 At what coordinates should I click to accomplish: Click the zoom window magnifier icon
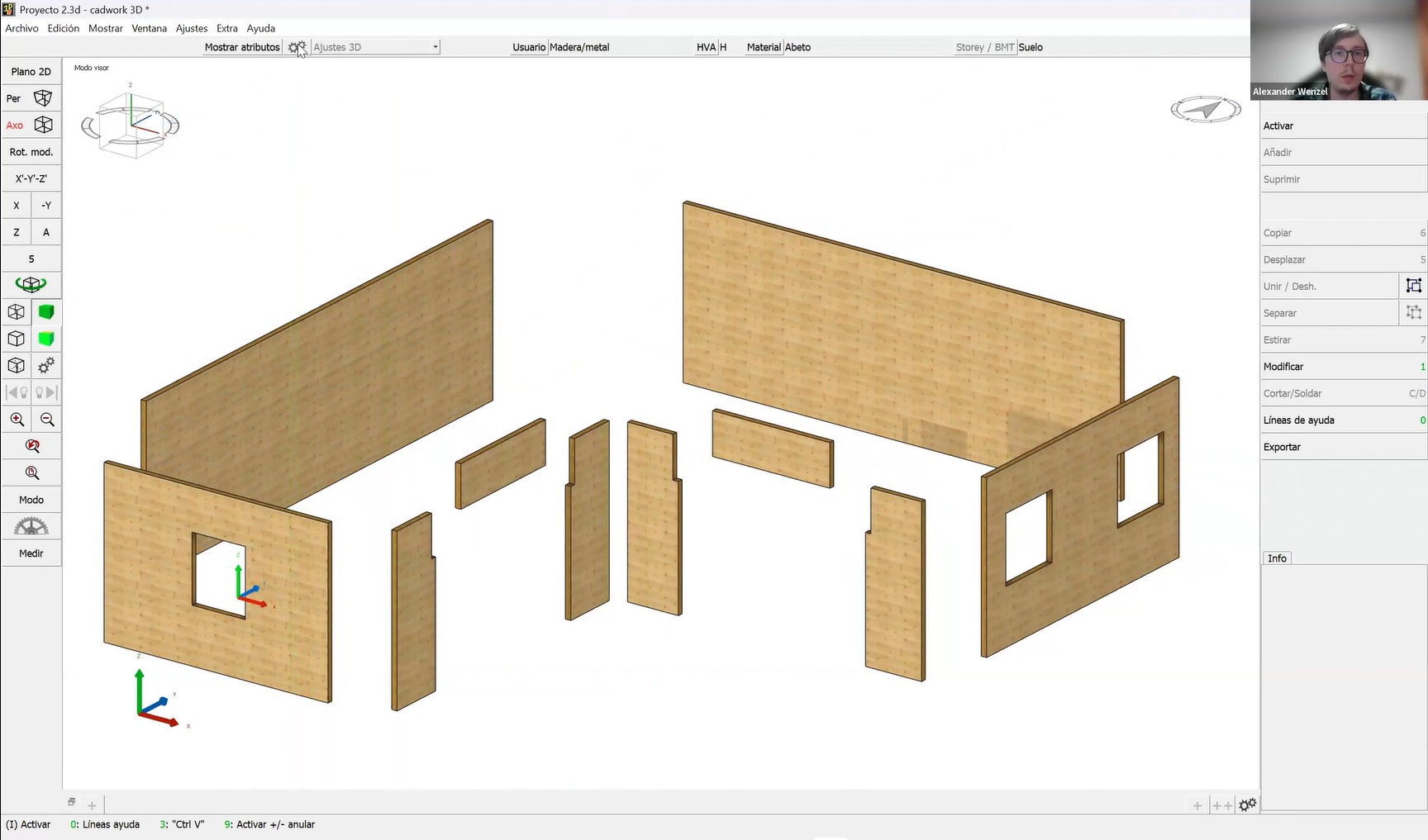32,473
